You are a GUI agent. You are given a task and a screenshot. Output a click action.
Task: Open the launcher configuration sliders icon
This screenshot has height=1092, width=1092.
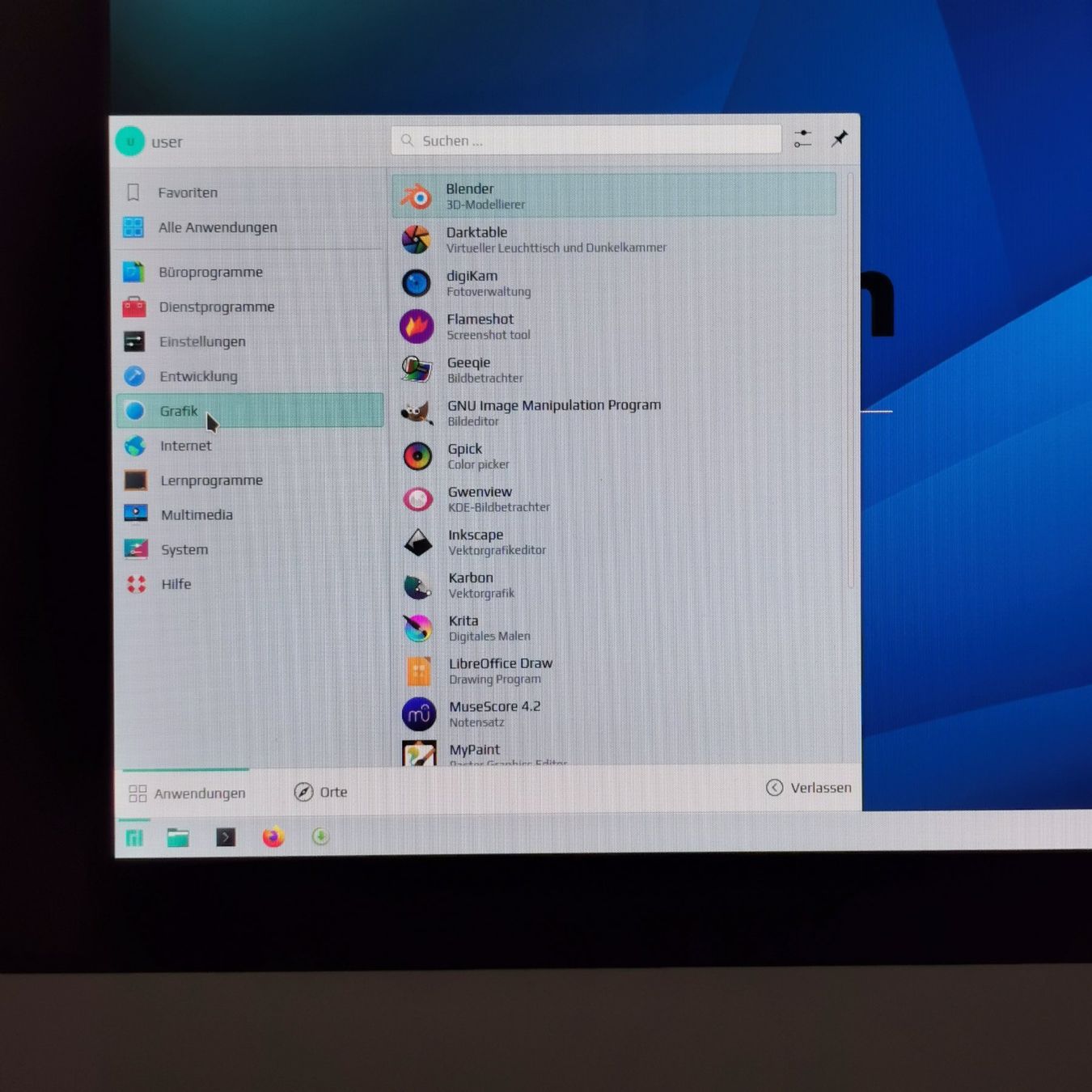click(x=802, y=139)
